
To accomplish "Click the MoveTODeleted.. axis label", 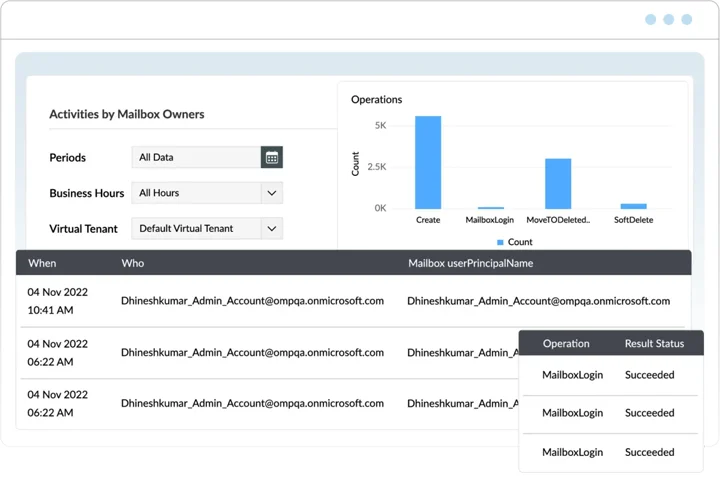I will tap(558, 220).
